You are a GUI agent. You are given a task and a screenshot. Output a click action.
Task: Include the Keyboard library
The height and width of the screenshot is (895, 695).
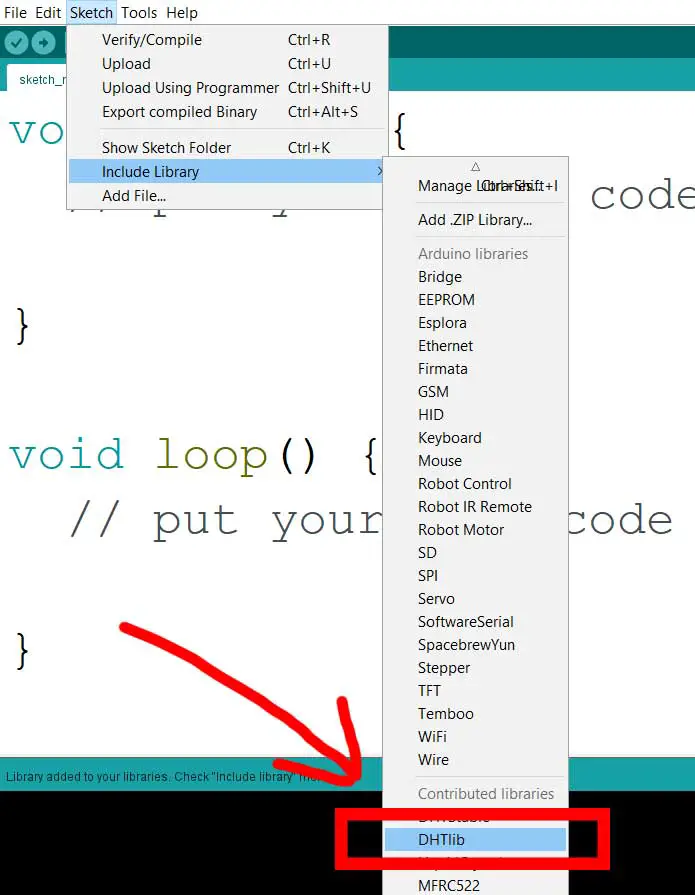475,438
